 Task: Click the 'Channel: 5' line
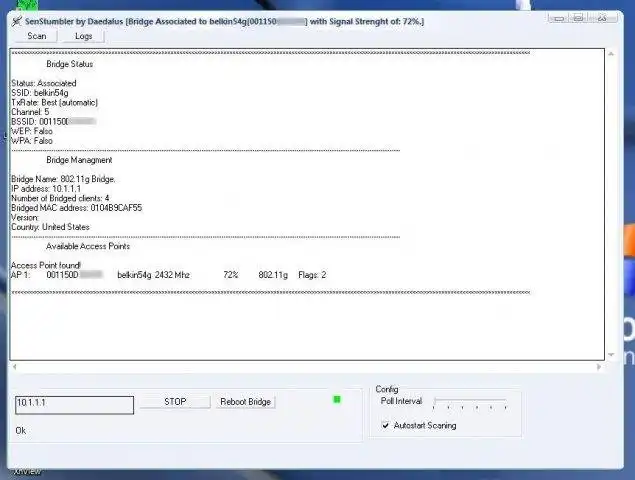coord(30,112)
